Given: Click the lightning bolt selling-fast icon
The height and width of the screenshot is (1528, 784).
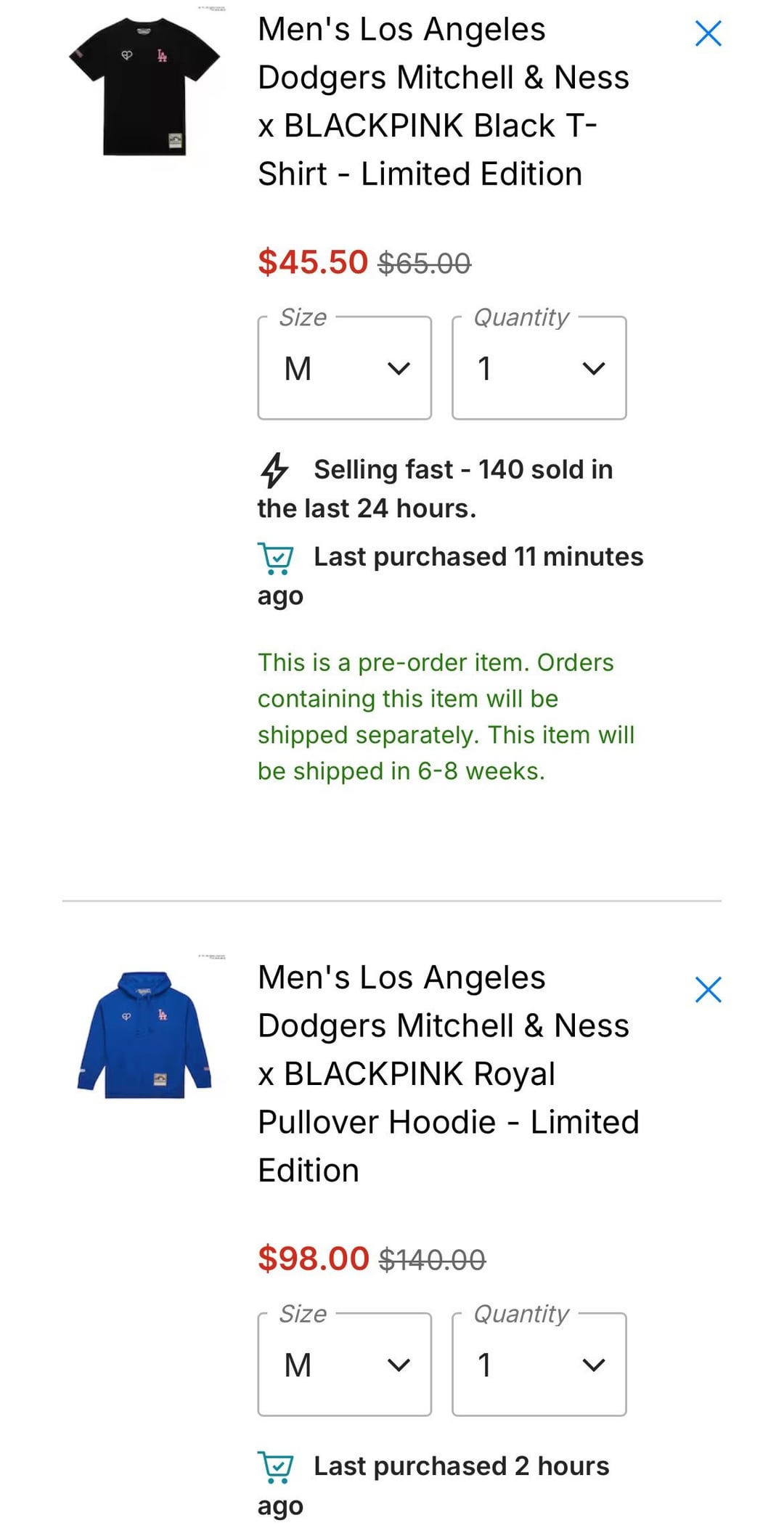Looking at the screenshot, I should pyautogui.click(x=274, y=470).
